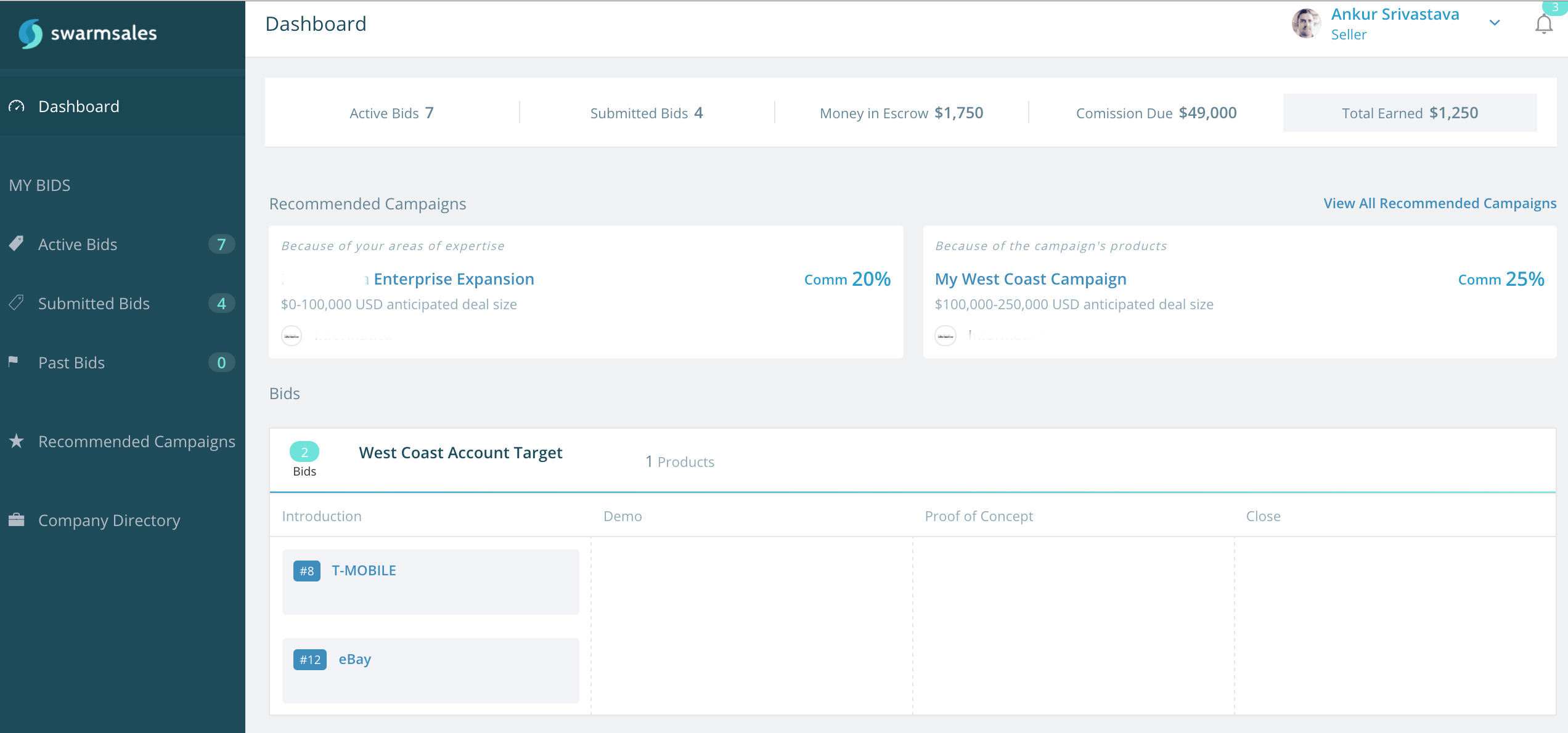Expand the user menu chevron
Screen dimensions: 1568x733
[x=1495, y=23]
